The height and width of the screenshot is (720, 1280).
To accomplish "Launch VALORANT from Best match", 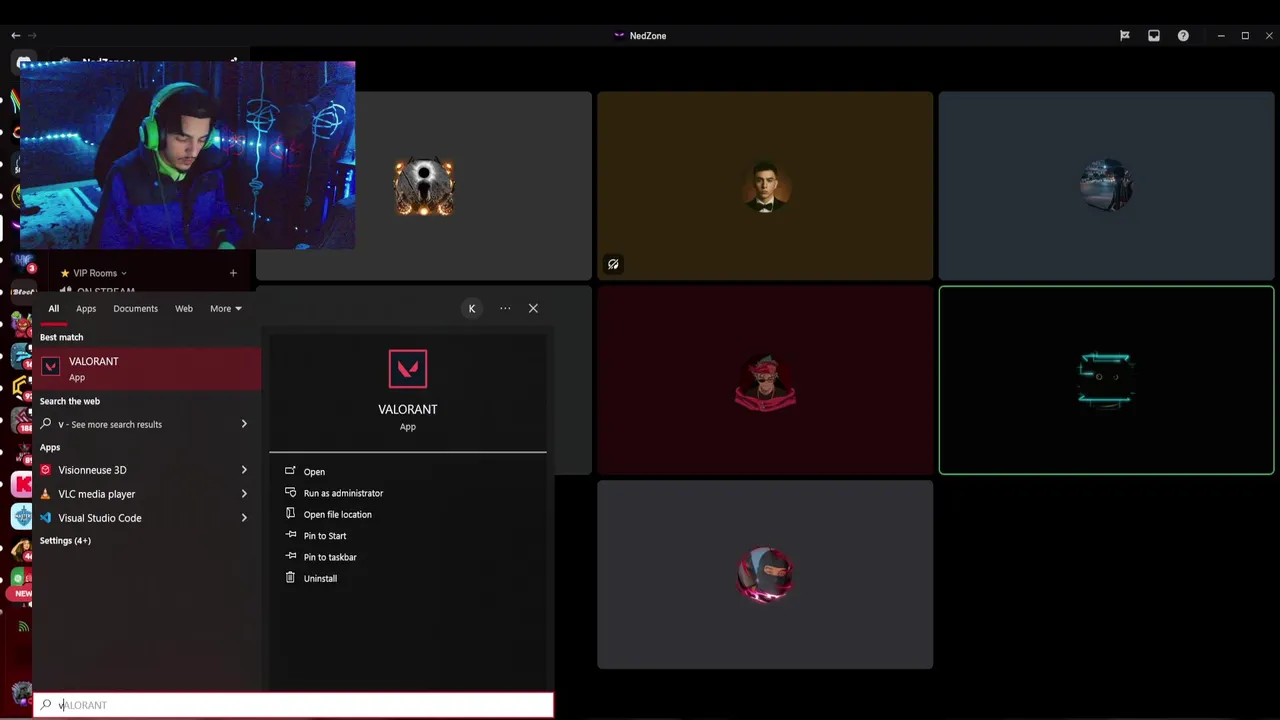I will 147,368.
